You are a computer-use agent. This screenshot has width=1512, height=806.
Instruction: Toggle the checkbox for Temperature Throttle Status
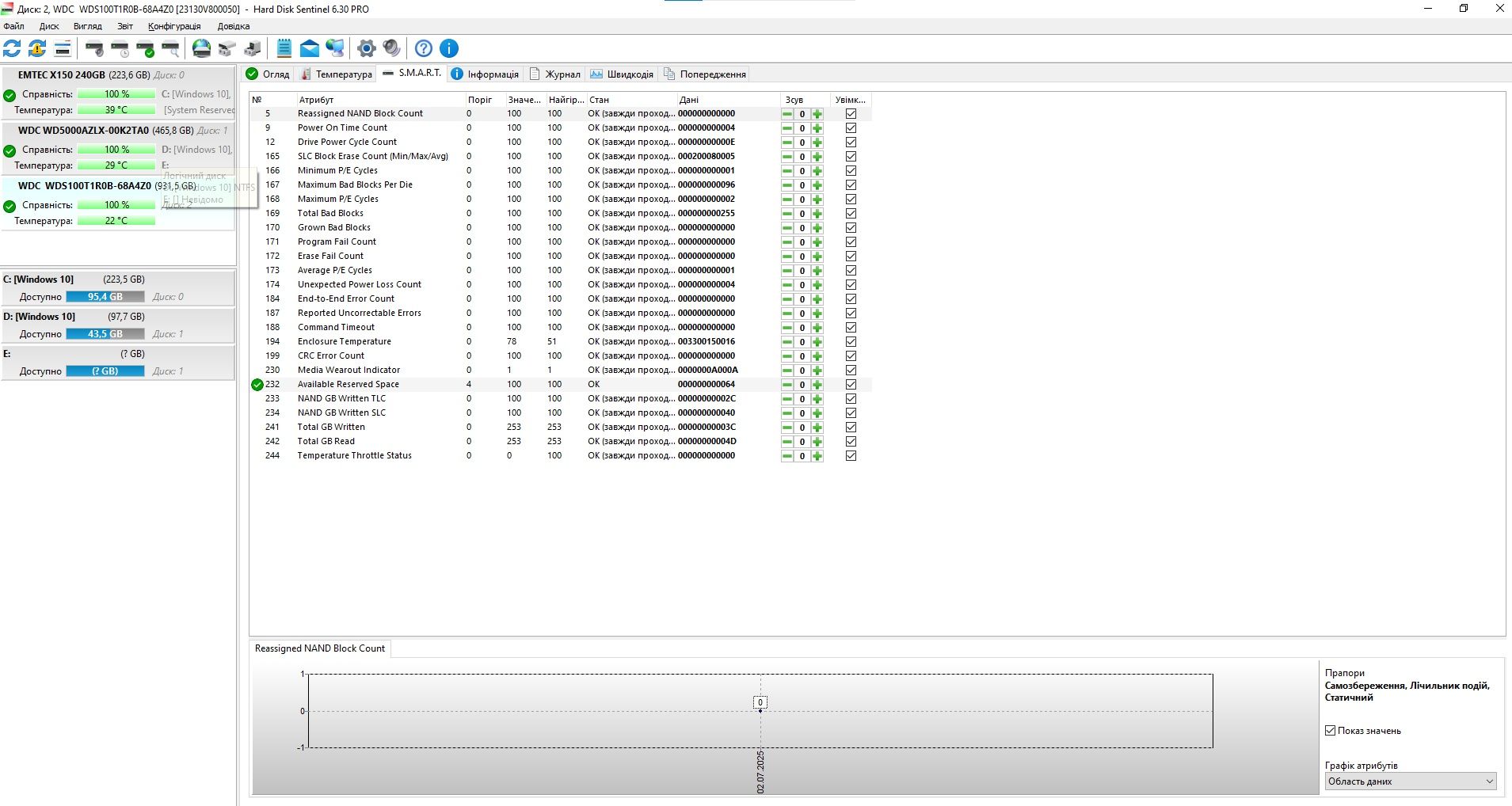tap(851, 456)
